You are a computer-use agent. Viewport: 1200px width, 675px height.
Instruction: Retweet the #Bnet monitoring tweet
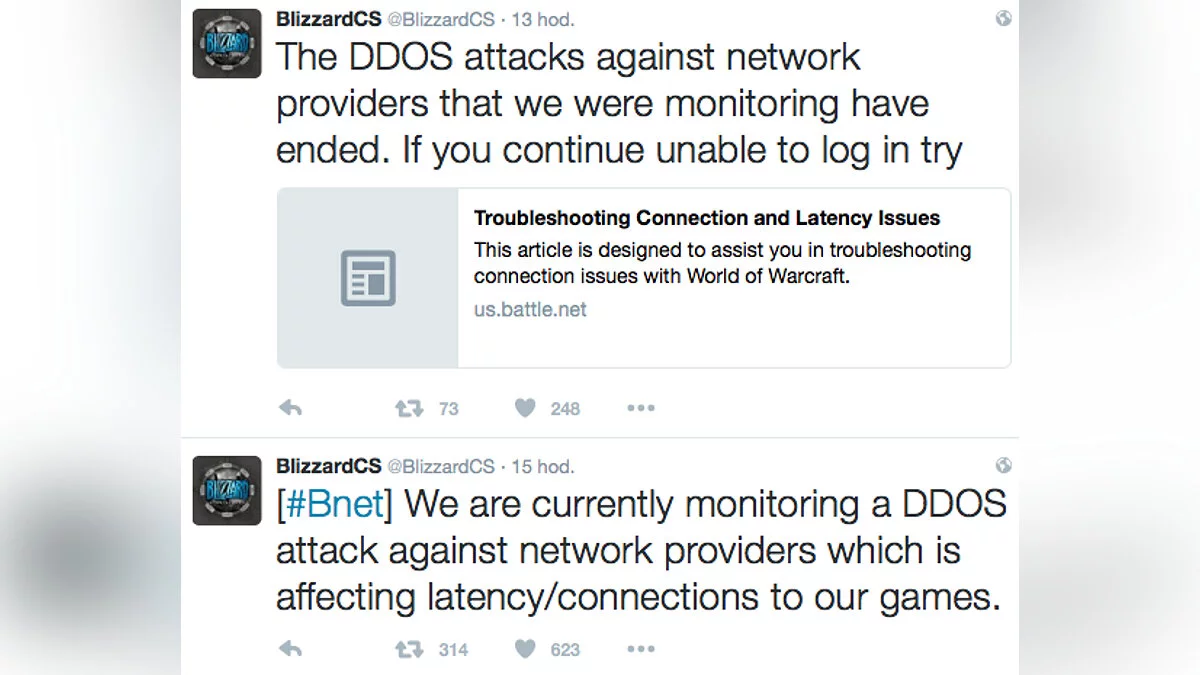point(409,650)
